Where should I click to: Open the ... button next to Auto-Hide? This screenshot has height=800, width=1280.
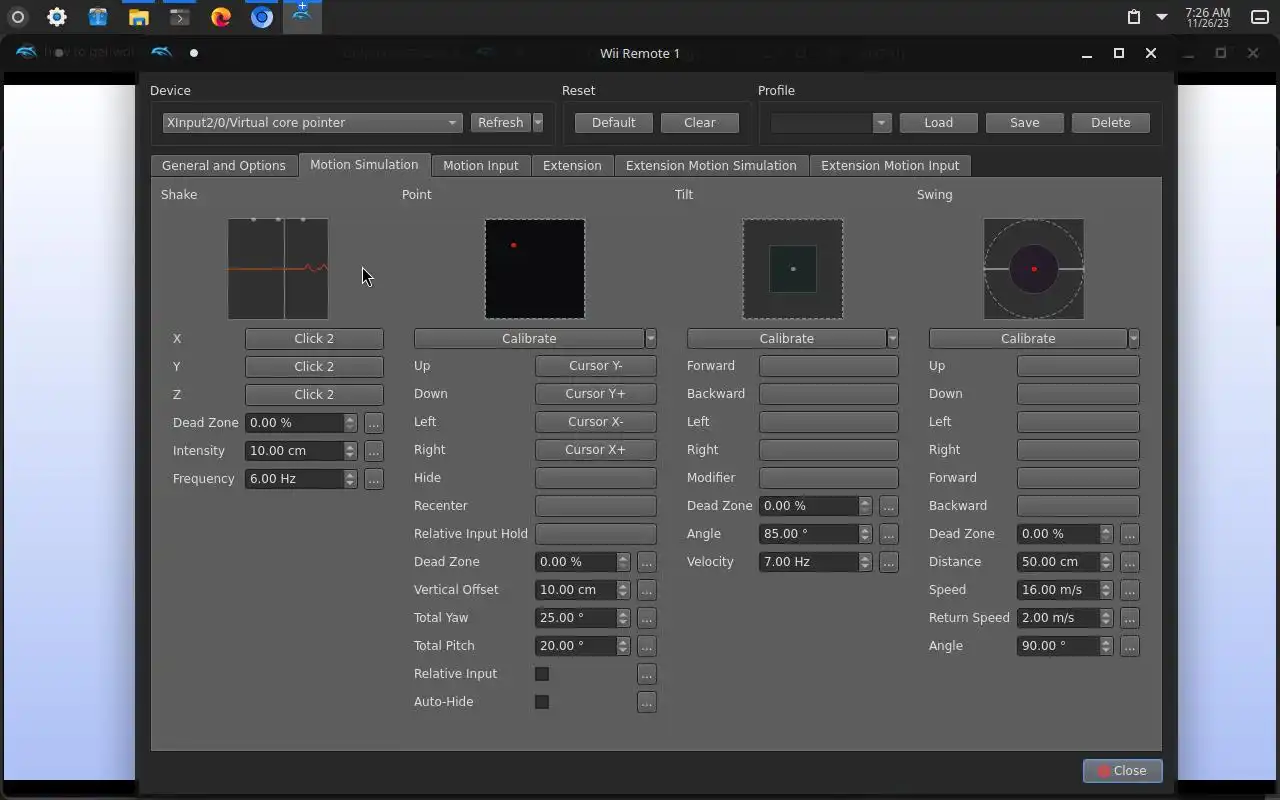tap(647, 702)
